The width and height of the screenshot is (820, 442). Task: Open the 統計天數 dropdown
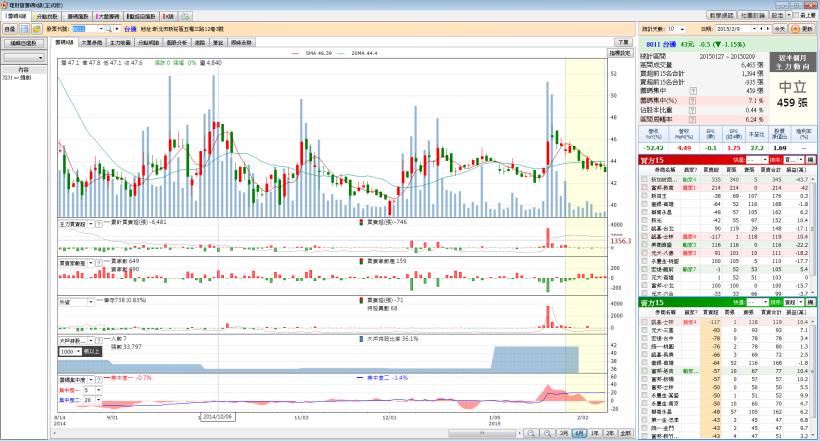pyautogui.click(x=683, y=30)
